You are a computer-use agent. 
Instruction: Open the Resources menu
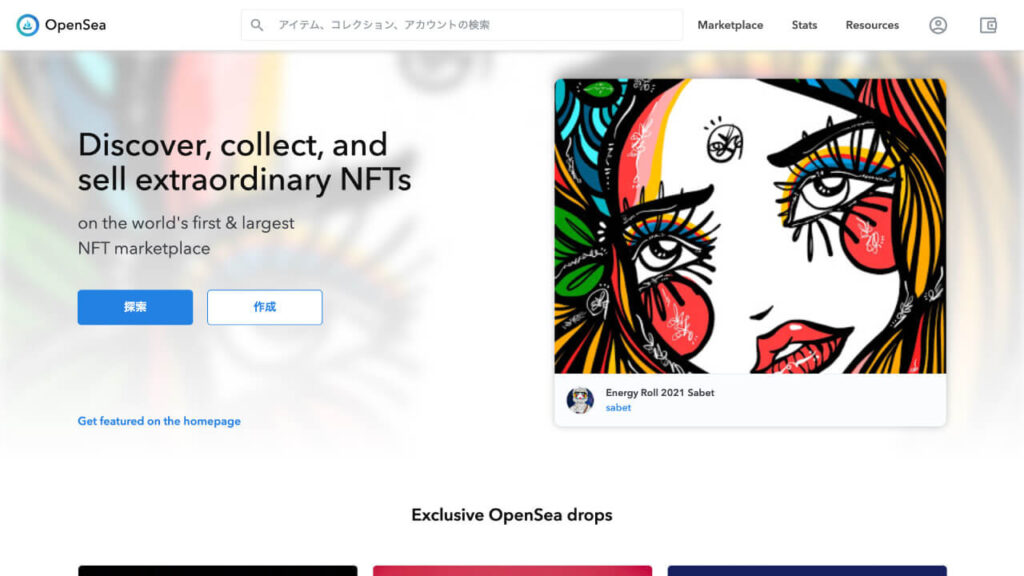pyautogui.click(x=872, y=25)
